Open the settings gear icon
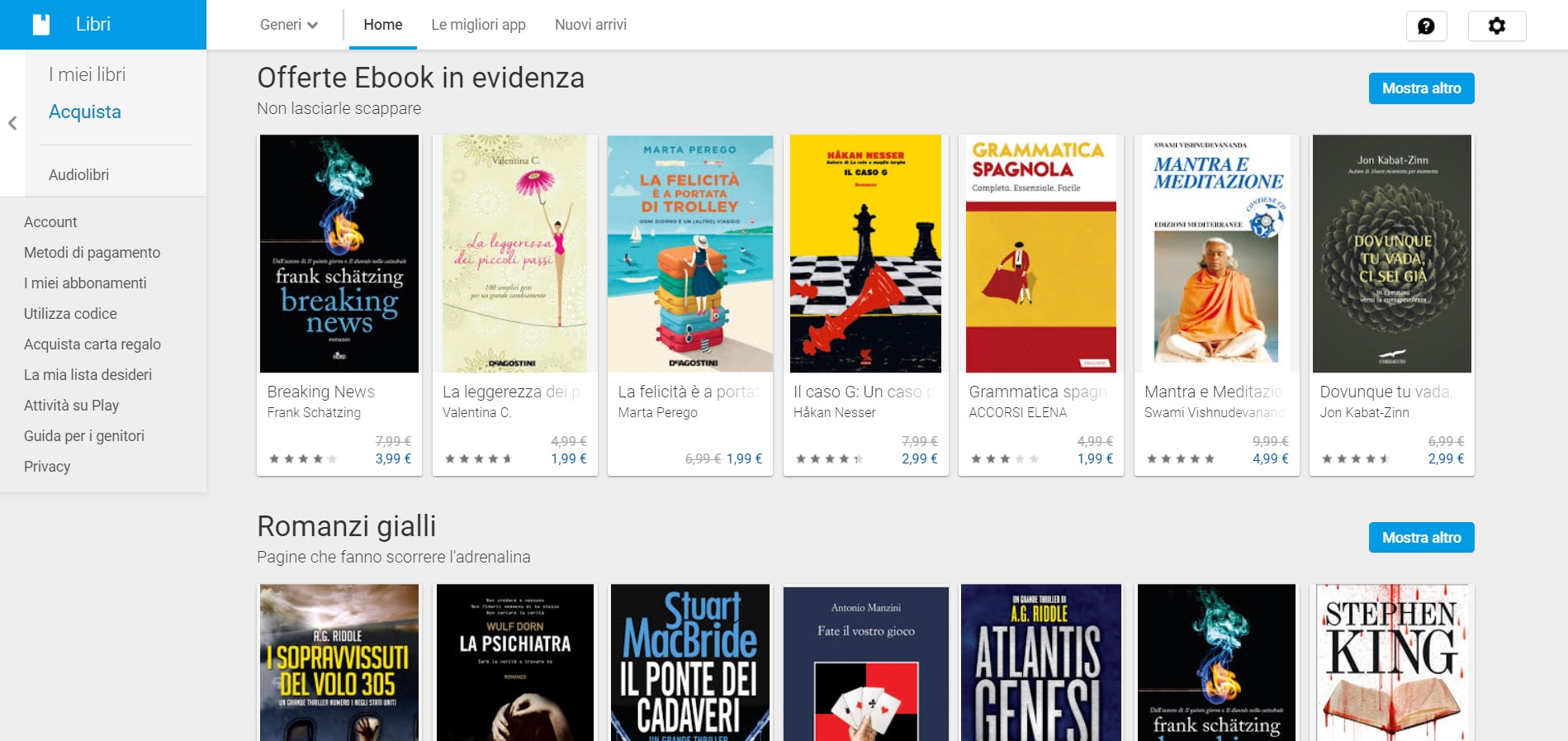Viewport: 1568px width, 741px height. click(1496, 26)
